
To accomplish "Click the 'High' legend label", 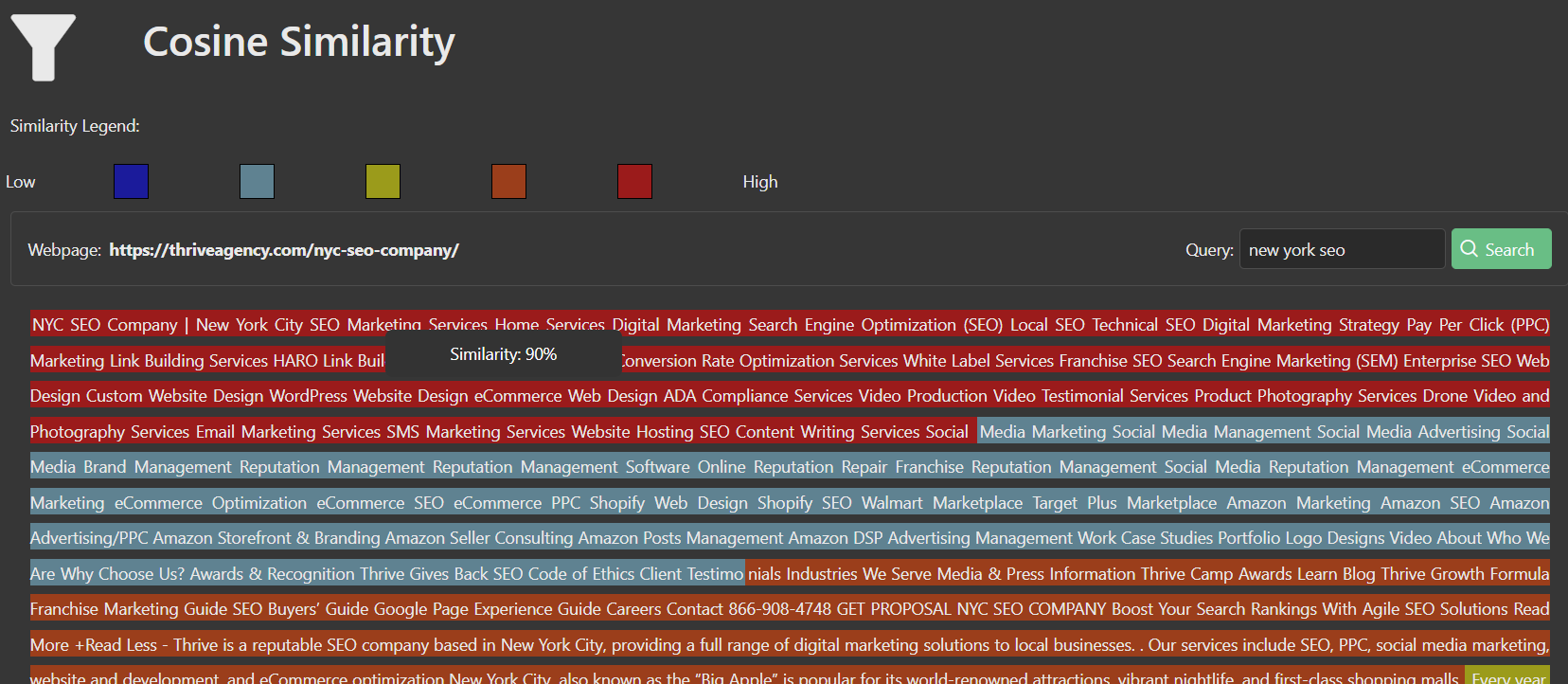I will pyautogui.click(x=759, y=182).
